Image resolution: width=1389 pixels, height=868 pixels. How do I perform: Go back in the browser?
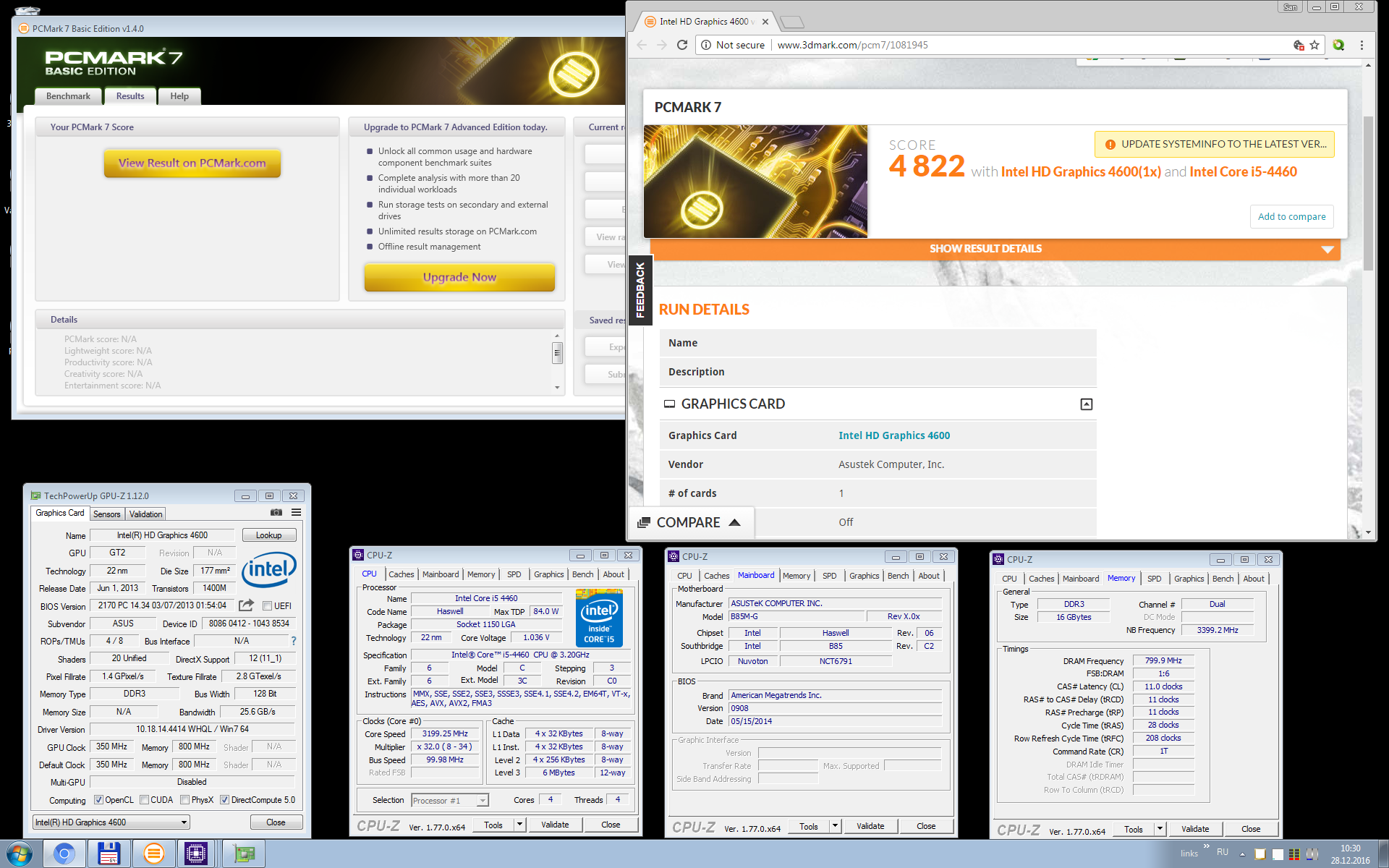[x=642, y=45]
